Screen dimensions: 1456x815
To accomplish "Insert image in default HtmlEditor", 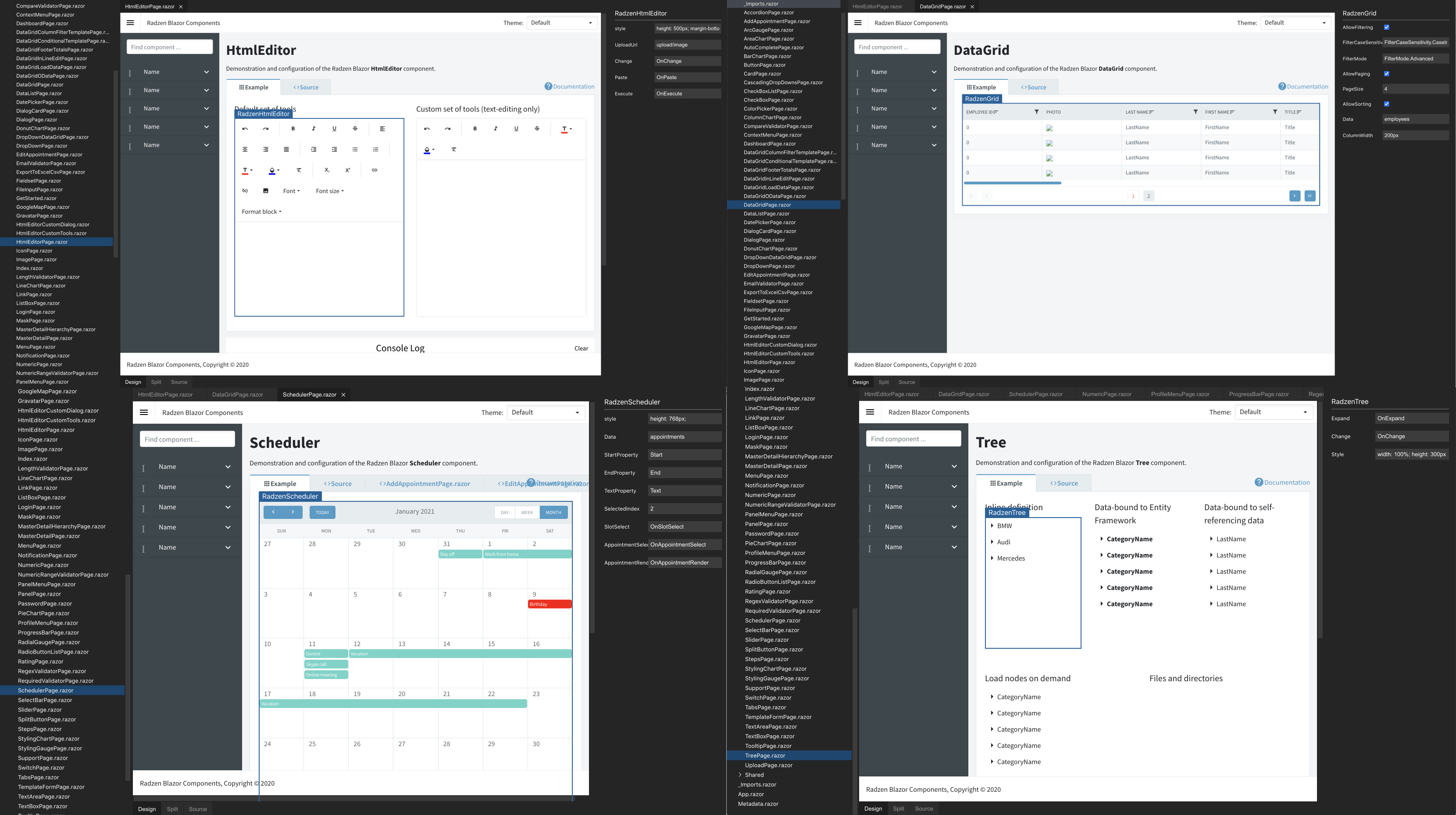I will [x=266, y=191].
